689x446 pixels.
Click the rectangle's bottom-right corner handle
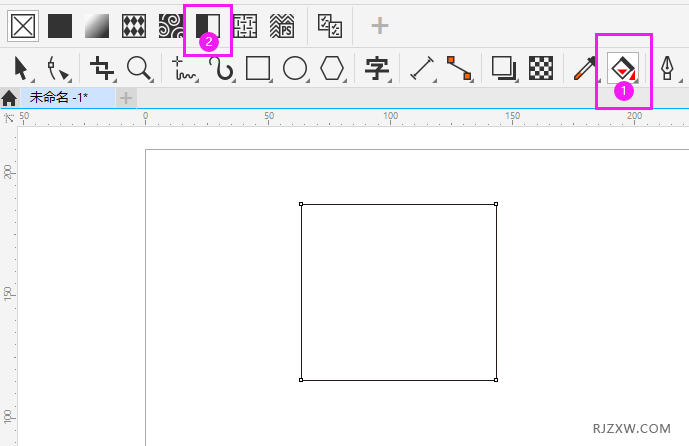point(496,380)
